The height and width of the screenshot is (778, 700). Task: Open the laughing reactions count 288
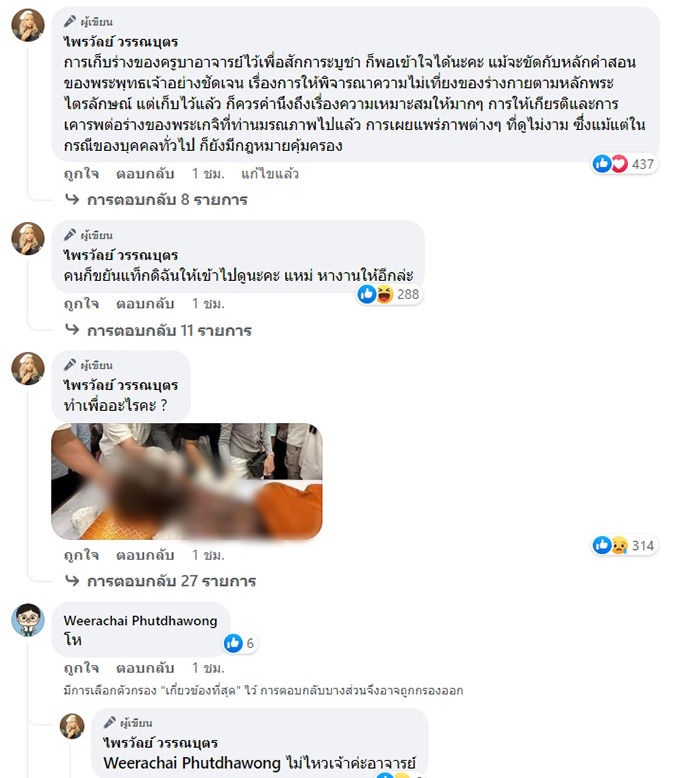[389, 294]
